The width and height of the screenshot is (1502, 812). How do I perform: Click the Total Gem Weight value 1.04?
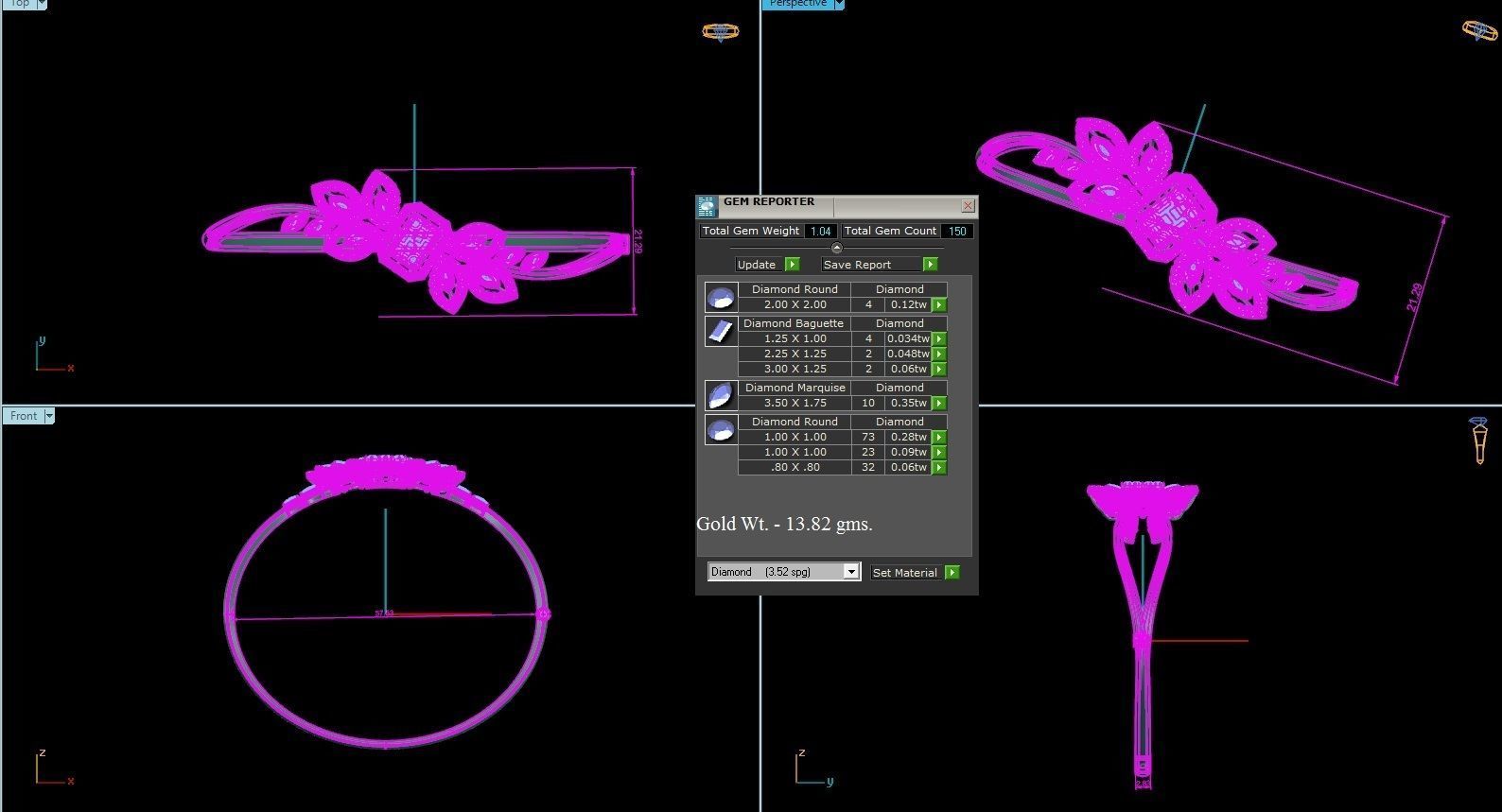pos(820,231)
